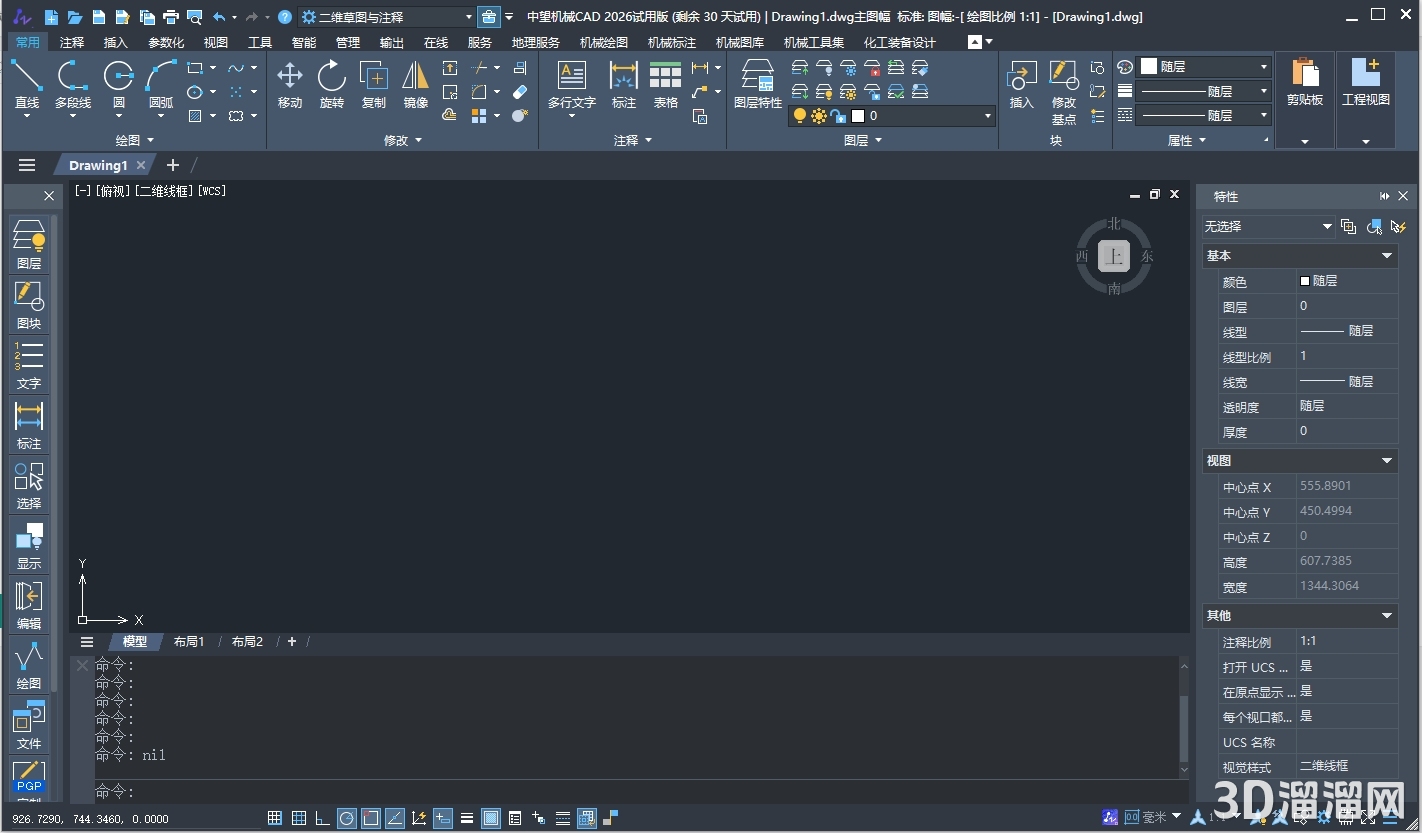This screenshot has width=1422, height=833.
Task: Switch to the 布局1 layout tab
Action: tap(189, 642)
